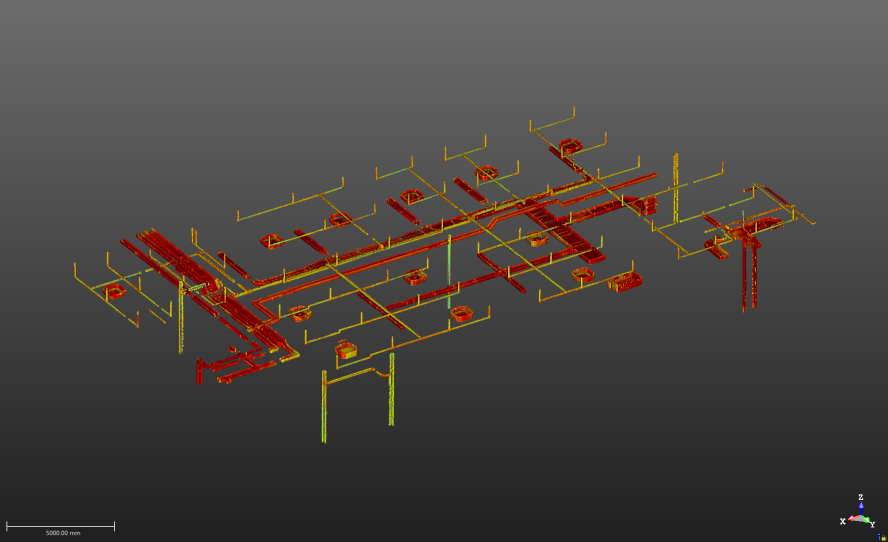
Task: Click the X label on the axis triad
Action: pyautogui.click(x=843, y=521)
